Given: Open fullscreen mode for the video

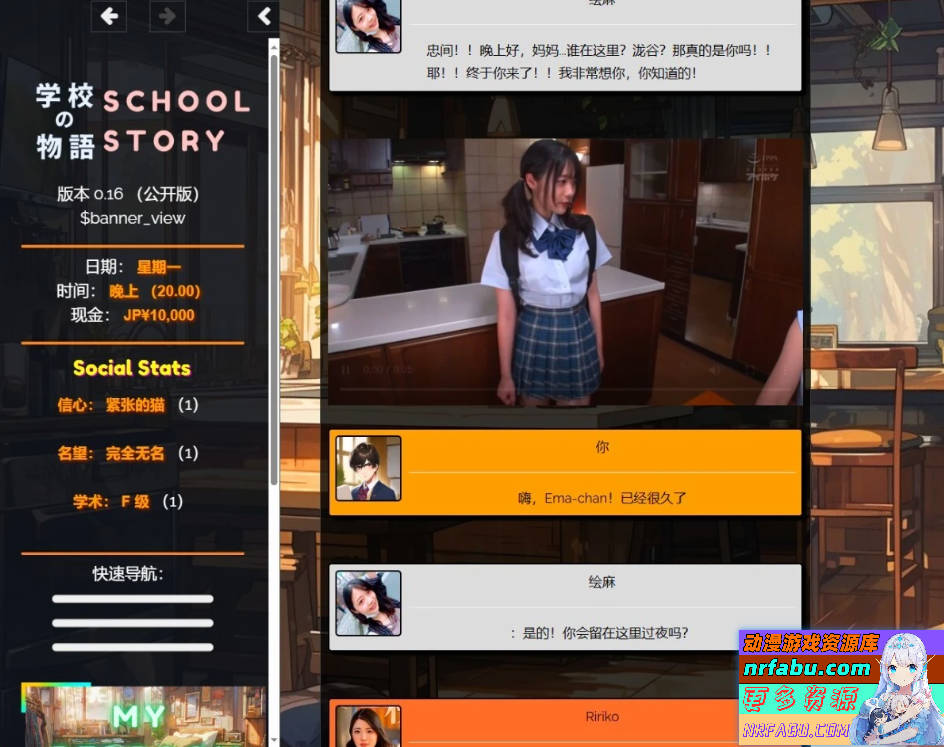Looking at the screenshot, I should 788,370.
